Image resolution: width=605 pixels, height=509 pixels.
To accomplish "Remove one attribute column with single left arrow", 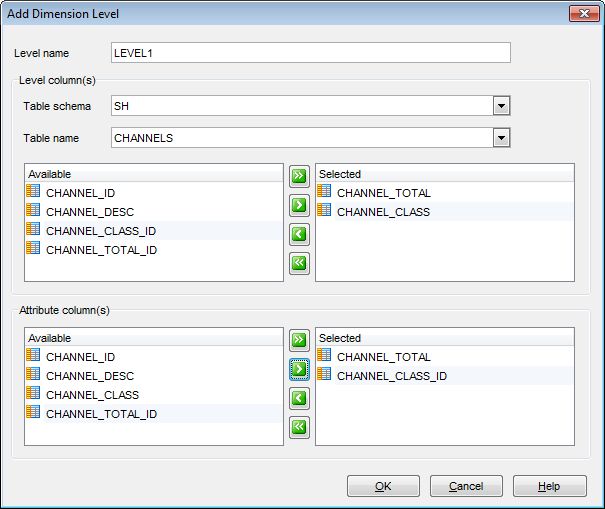I will pos(299,399).
